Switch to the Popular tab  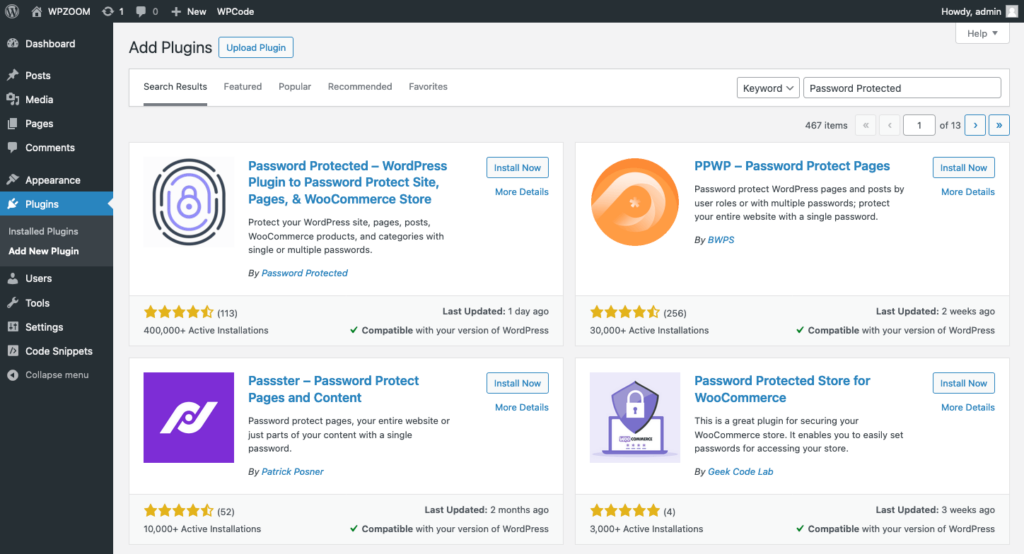tap(295, 86)
